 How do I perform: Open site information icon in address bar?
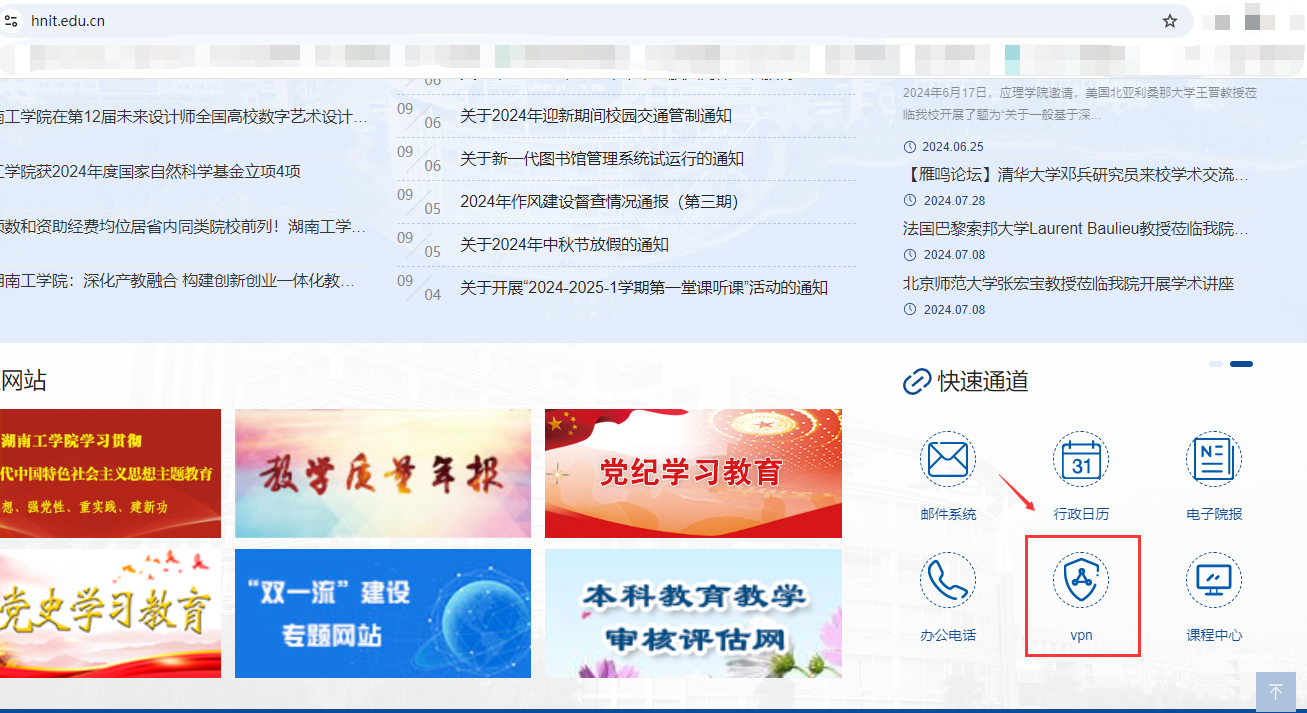[x=12, y=21]
